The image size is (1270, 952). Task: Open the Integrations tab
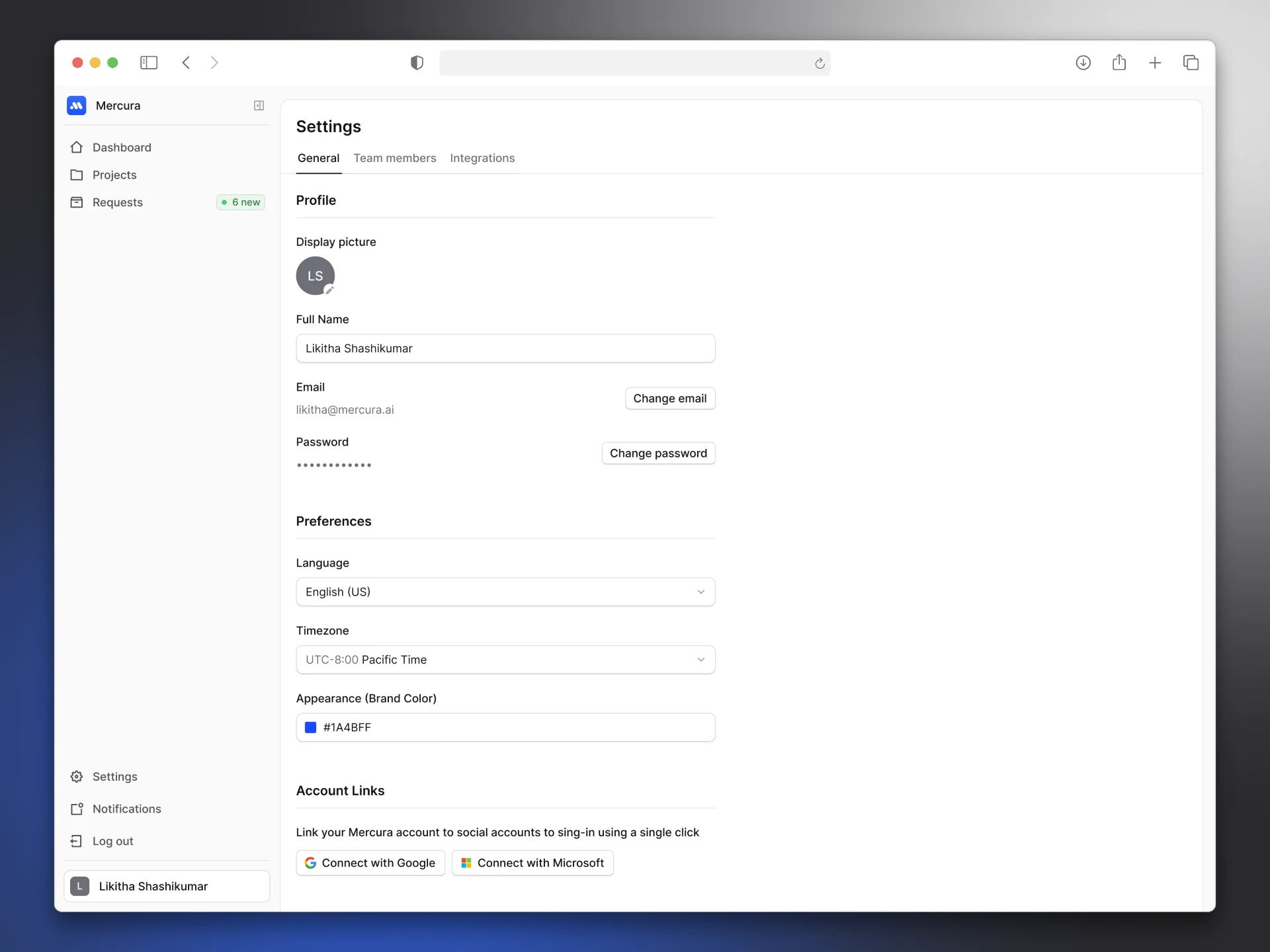click(482, 158)
